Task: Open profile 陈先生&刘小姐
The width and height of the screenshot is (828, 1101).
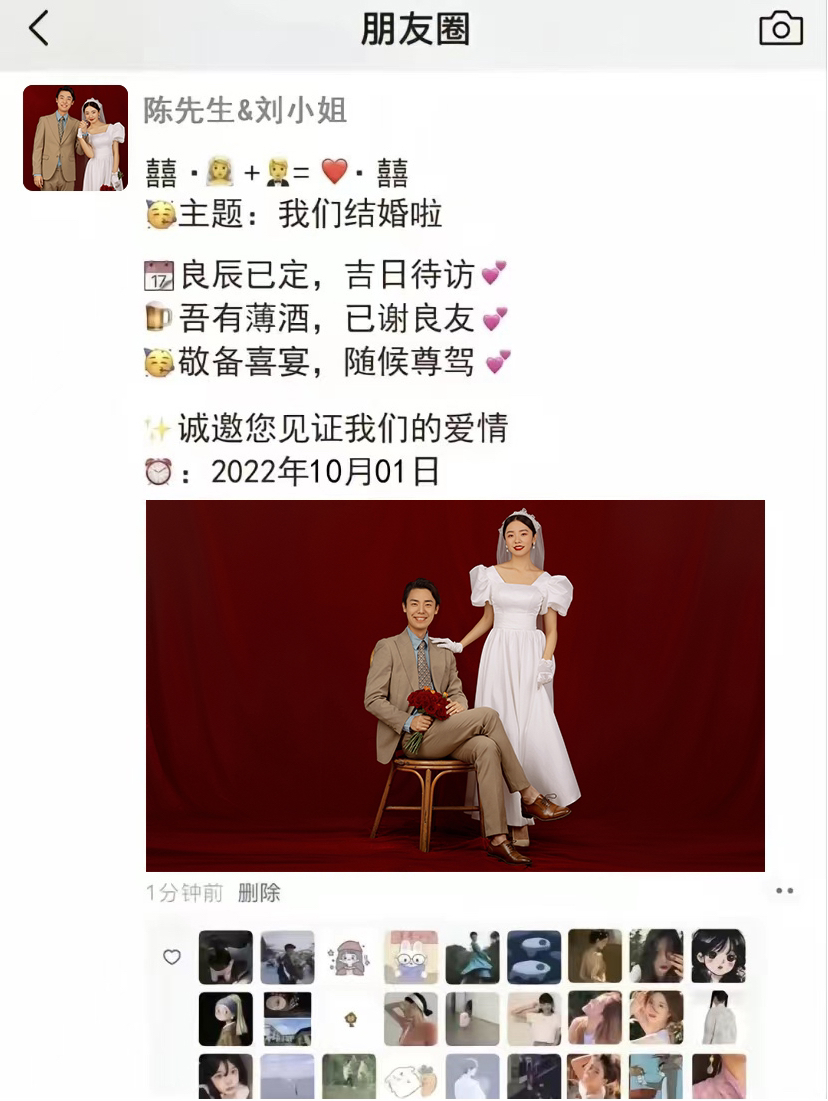Action: click(x=245, y=110)
